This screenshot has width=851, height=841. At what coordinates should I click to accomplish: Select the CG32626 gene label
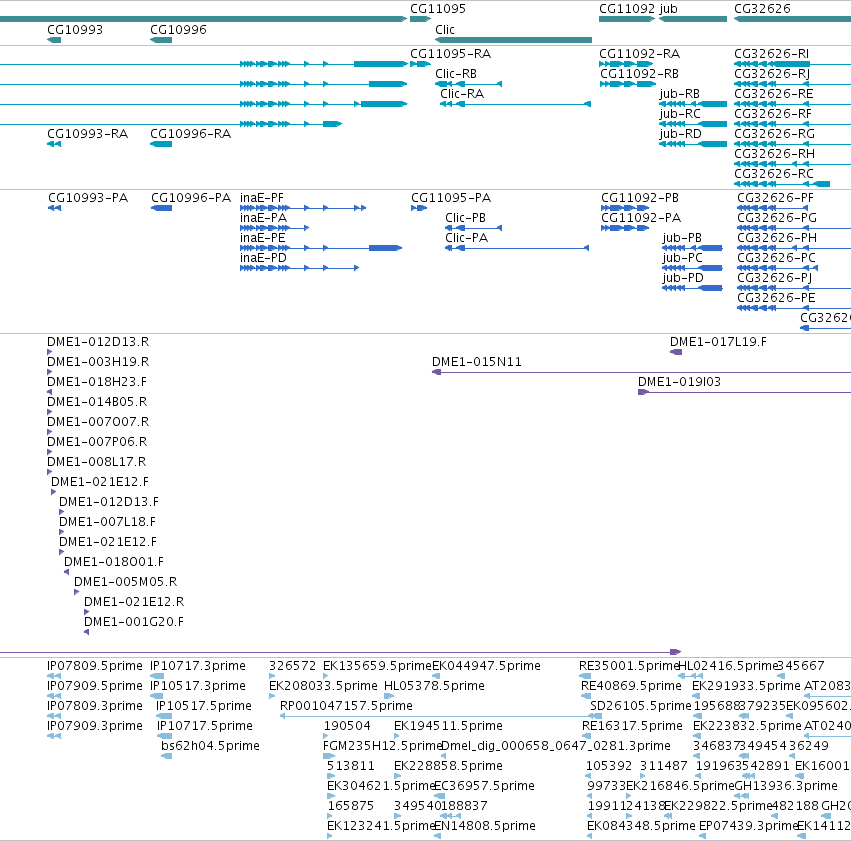point(762,9)
